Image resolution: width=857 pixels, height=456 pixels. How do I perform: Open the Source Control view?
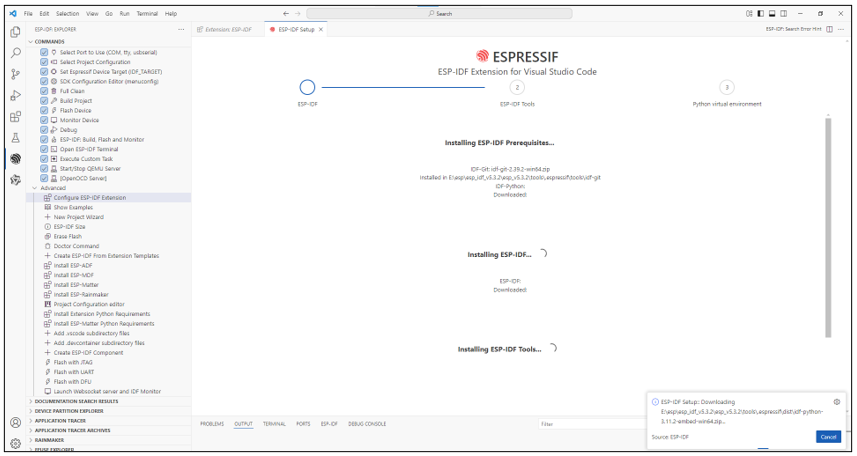15,74
